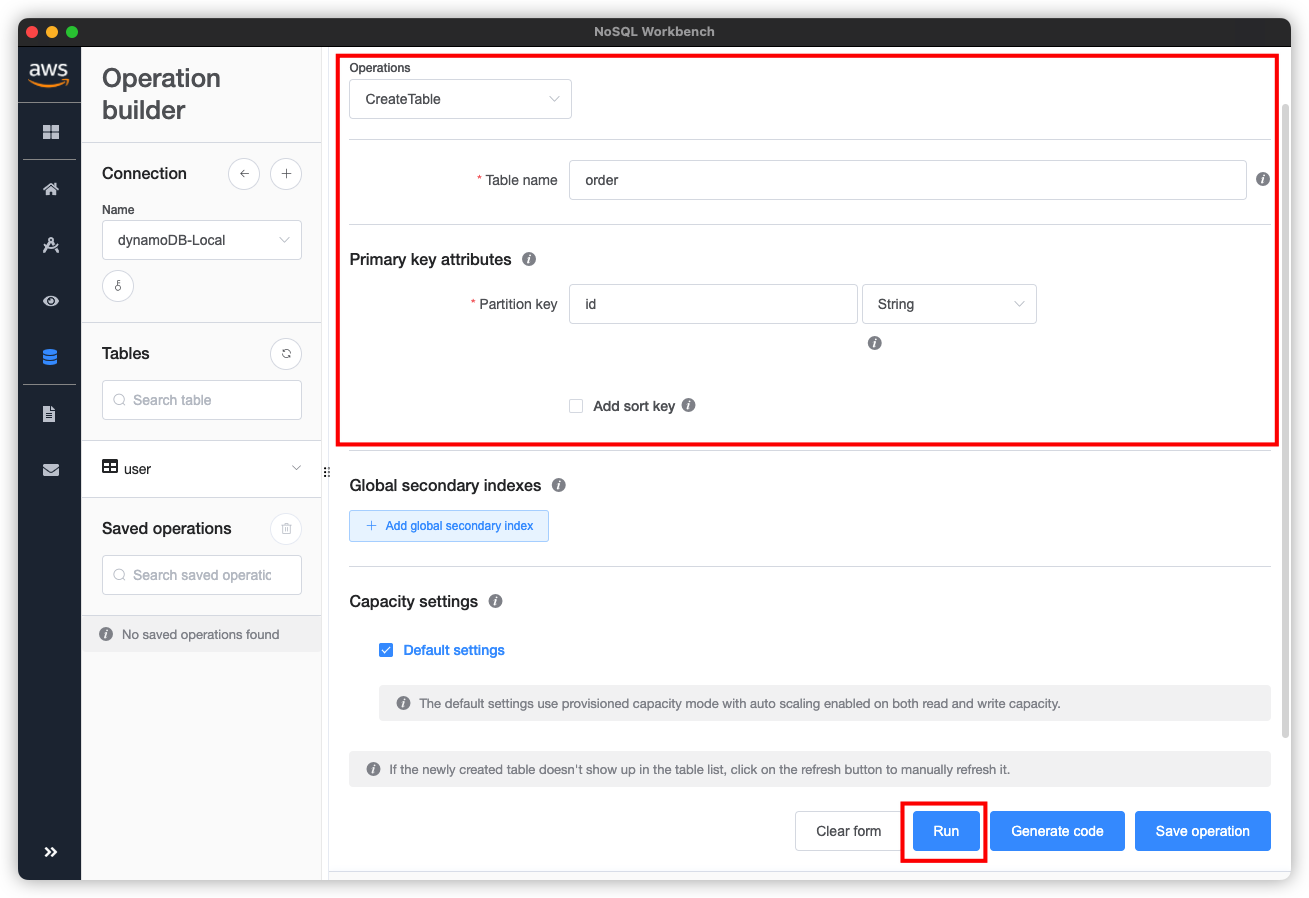The image size is (1309, 898).
Task: Click the AWS logo in sidebar
Action: point(49,74)
